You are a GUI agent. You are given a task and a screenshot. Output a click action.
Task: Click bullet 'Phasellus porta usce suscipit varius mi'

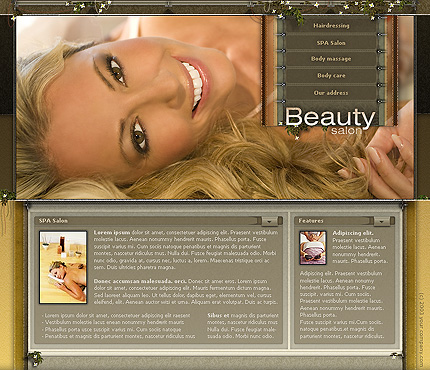(x=112, y=329)
